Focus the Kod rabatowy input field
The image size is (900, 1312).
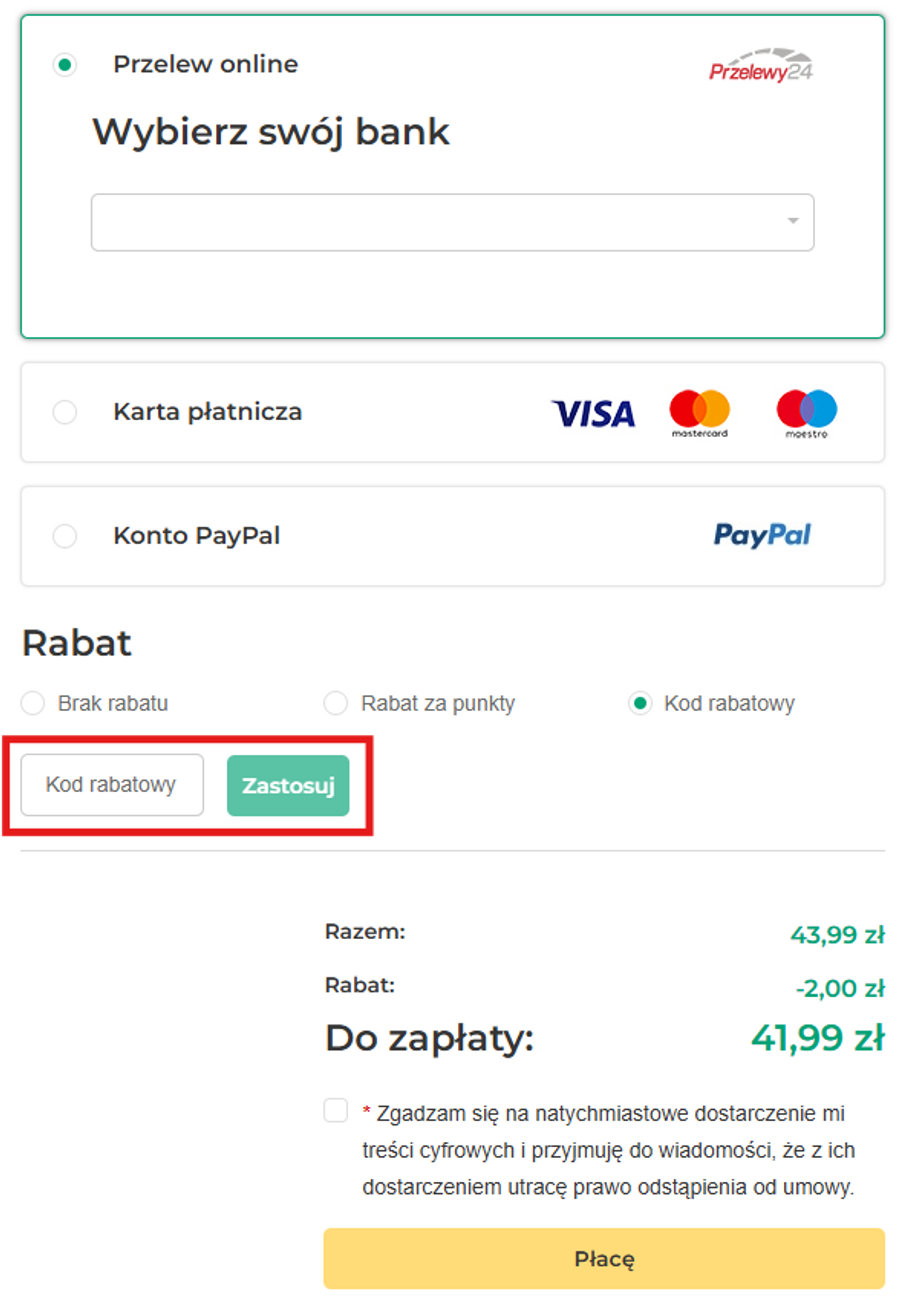point(112,785)
